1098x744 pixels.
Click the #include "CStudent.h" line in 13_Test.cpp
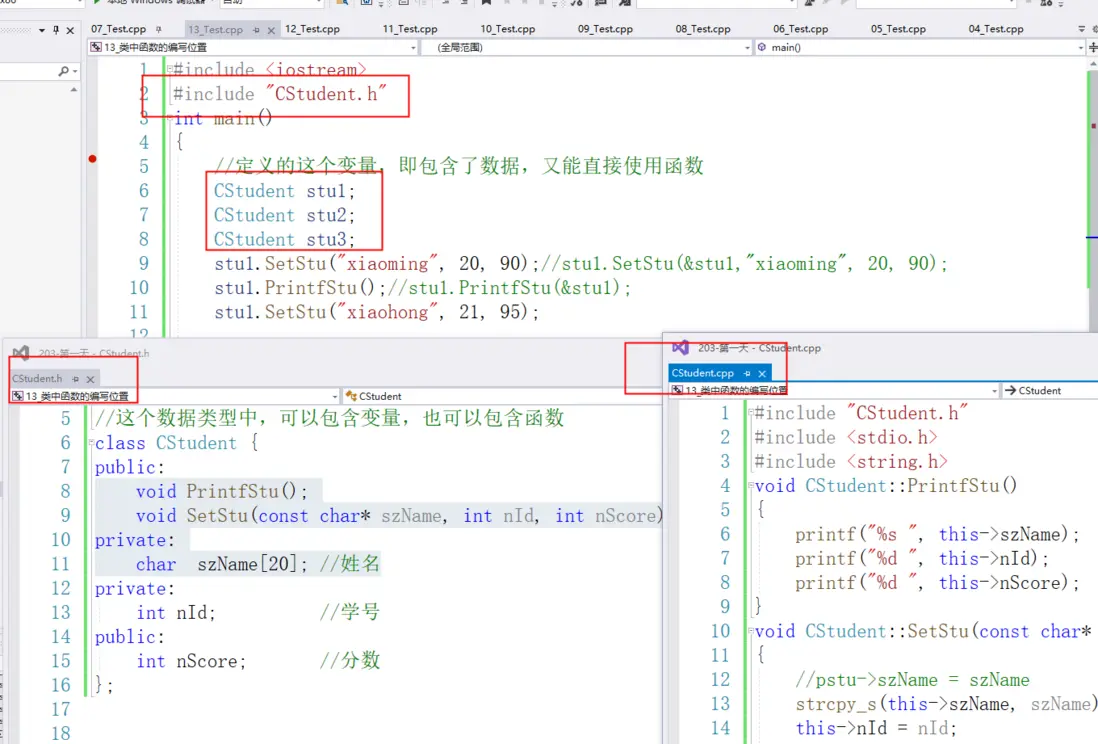coord(279,94)
